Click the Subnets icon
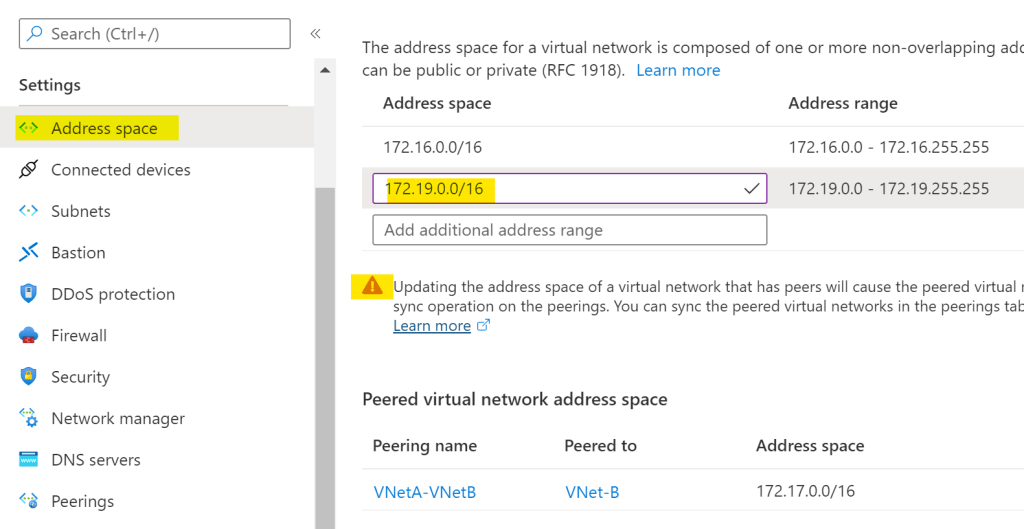Viewport: 1024px width, 529px height. pyautogui.click(x=29, y=211)
